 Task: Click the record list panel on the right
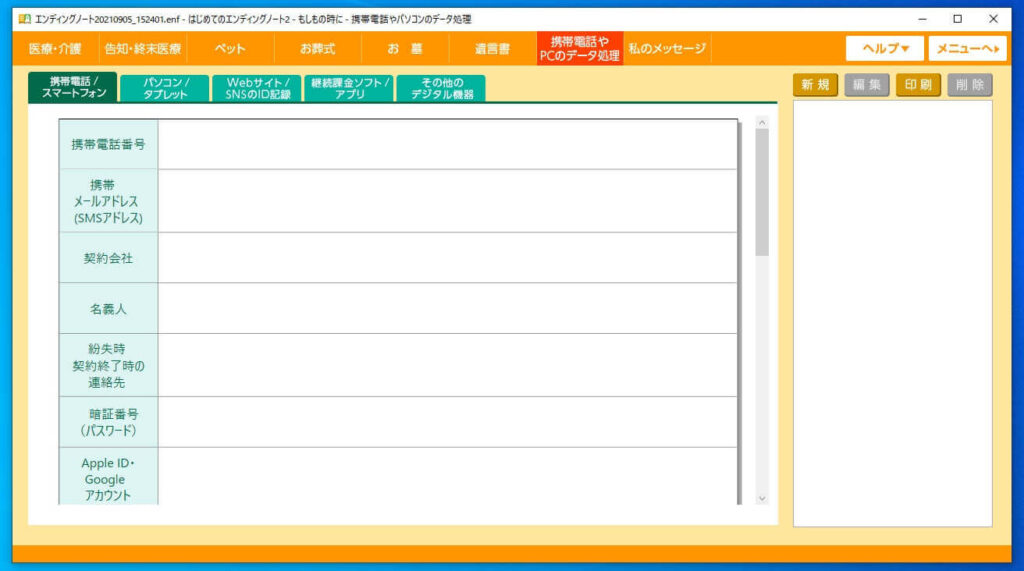893,314
